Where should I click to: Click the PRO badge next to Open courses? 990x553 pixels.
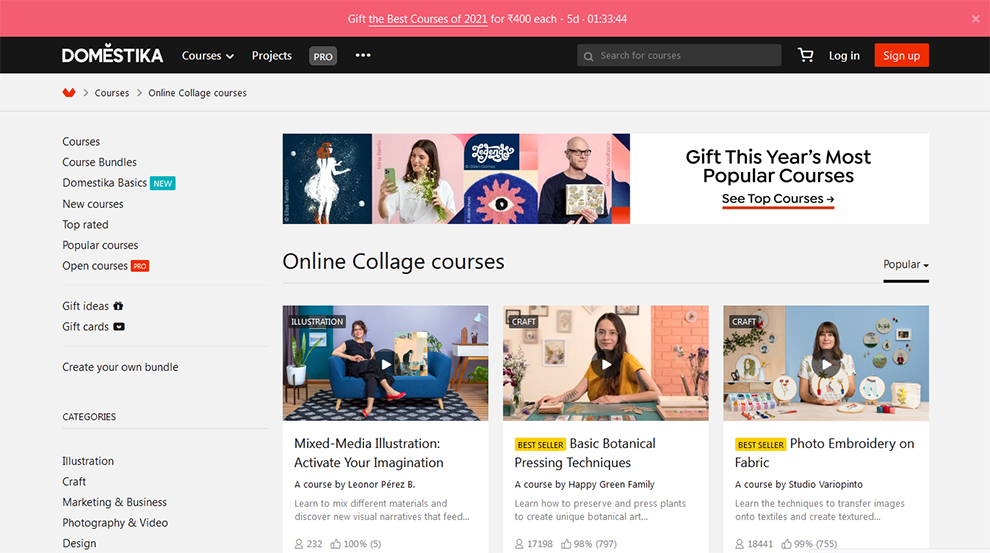(140, 266)
